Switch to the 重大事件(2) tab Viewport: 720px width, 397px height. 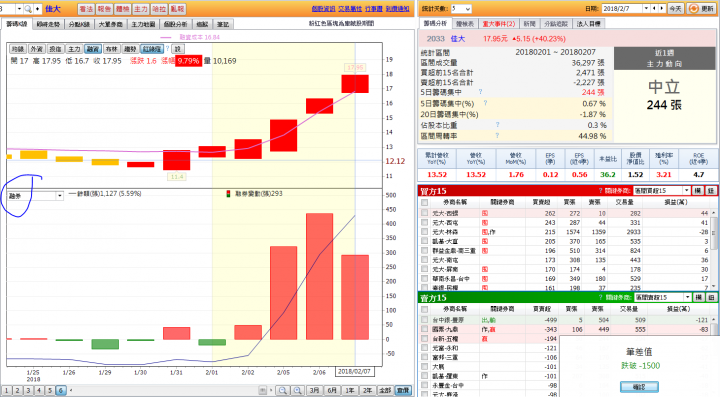498,24
